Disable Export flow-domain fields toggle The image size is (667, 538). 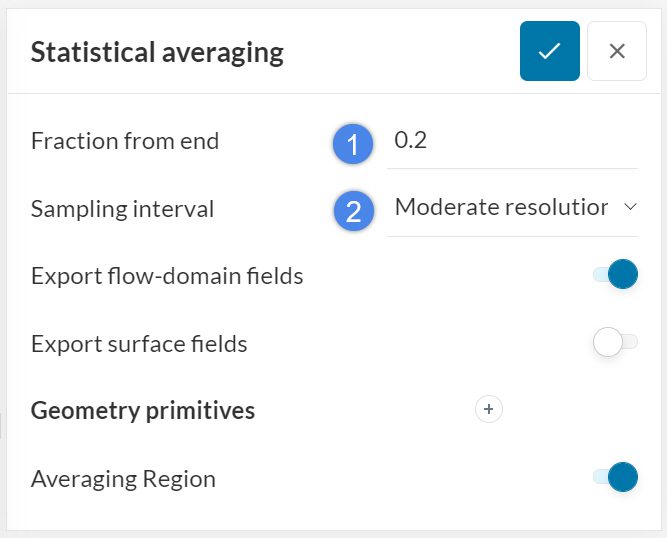(x=615, y=274)
